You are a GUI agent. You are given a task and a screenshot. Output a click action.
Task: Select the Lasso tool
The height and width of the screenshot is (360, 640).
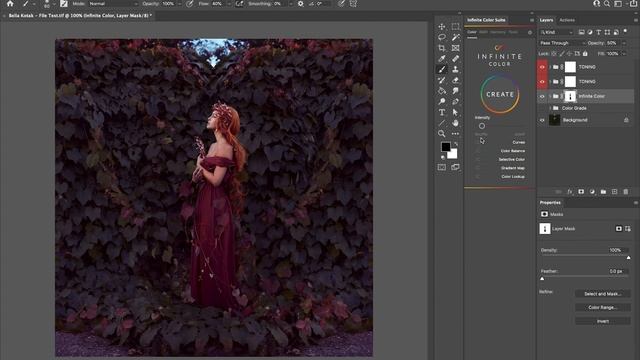coord(442,38)
